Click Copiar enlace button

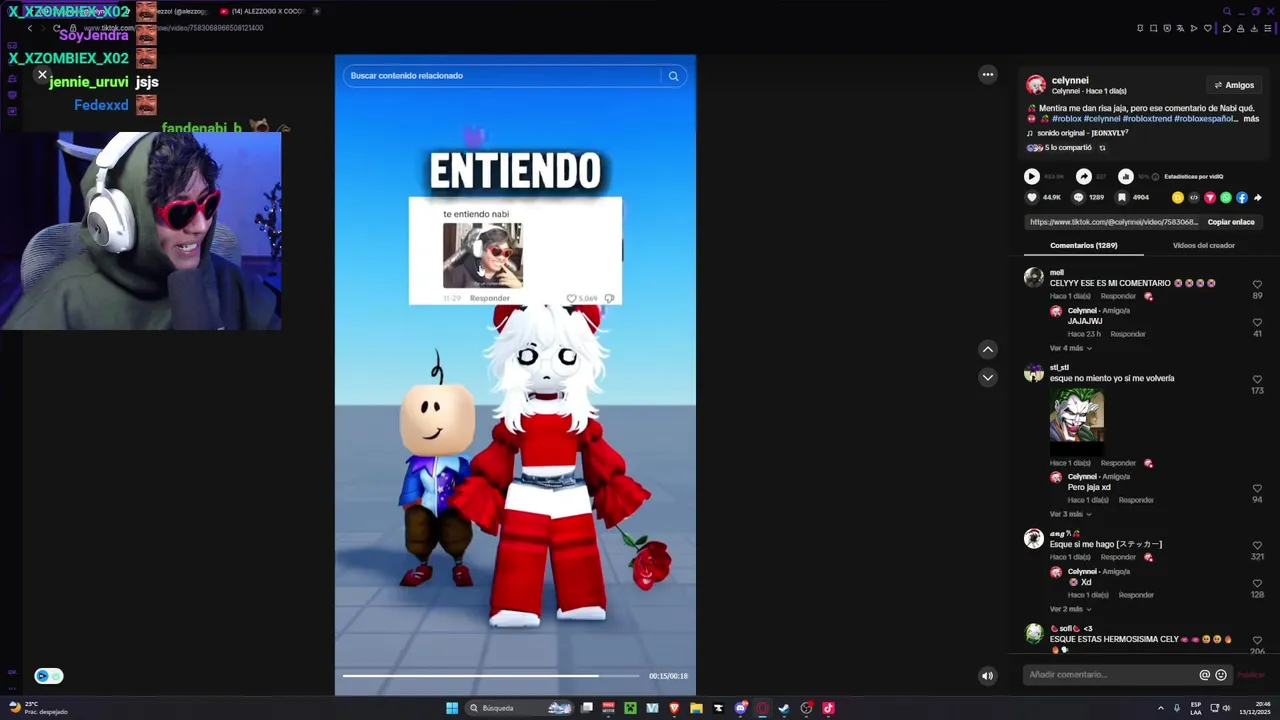pyautogui.click(x=1231, y=222)
